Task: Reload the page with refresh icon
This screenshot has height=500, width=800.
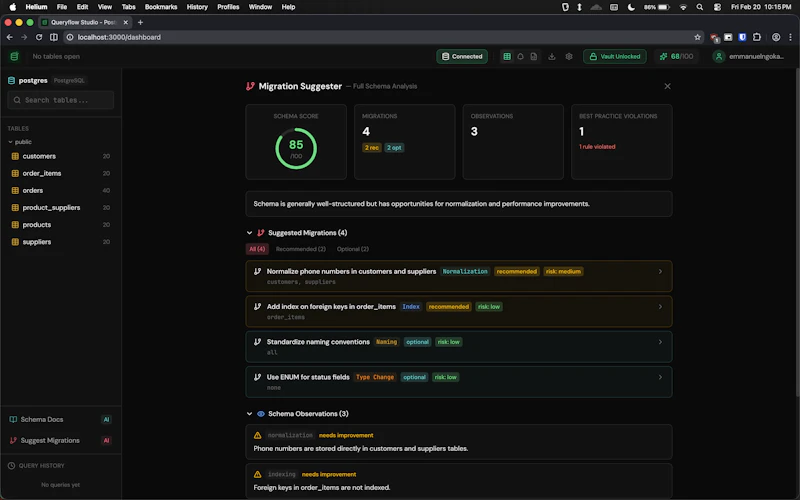Action: [x=39, y=37]
